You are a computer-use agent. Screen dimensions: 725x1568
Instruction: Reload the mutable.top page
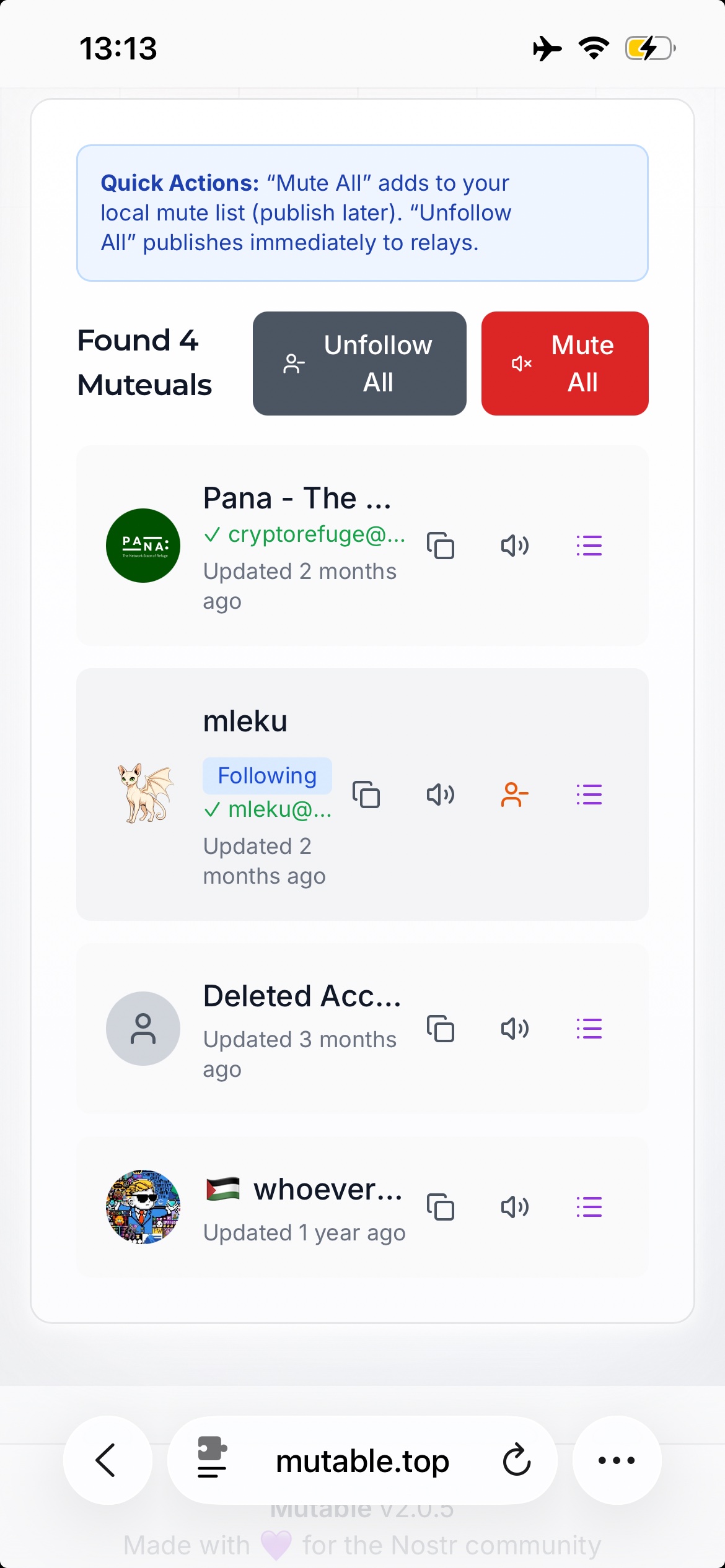tap(516, 1460)
